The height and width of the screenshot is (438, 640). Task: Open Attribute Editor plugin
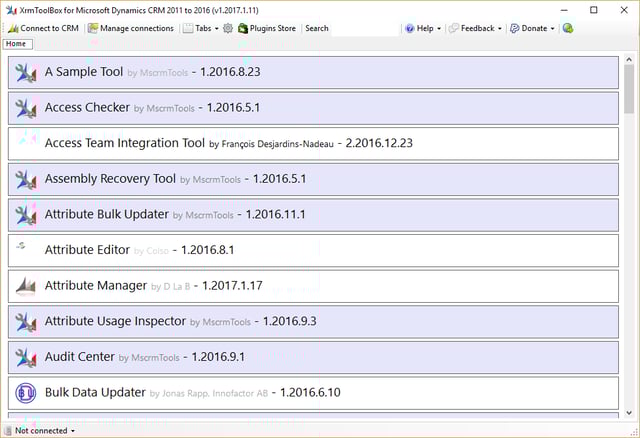click(x=313, y=251)
